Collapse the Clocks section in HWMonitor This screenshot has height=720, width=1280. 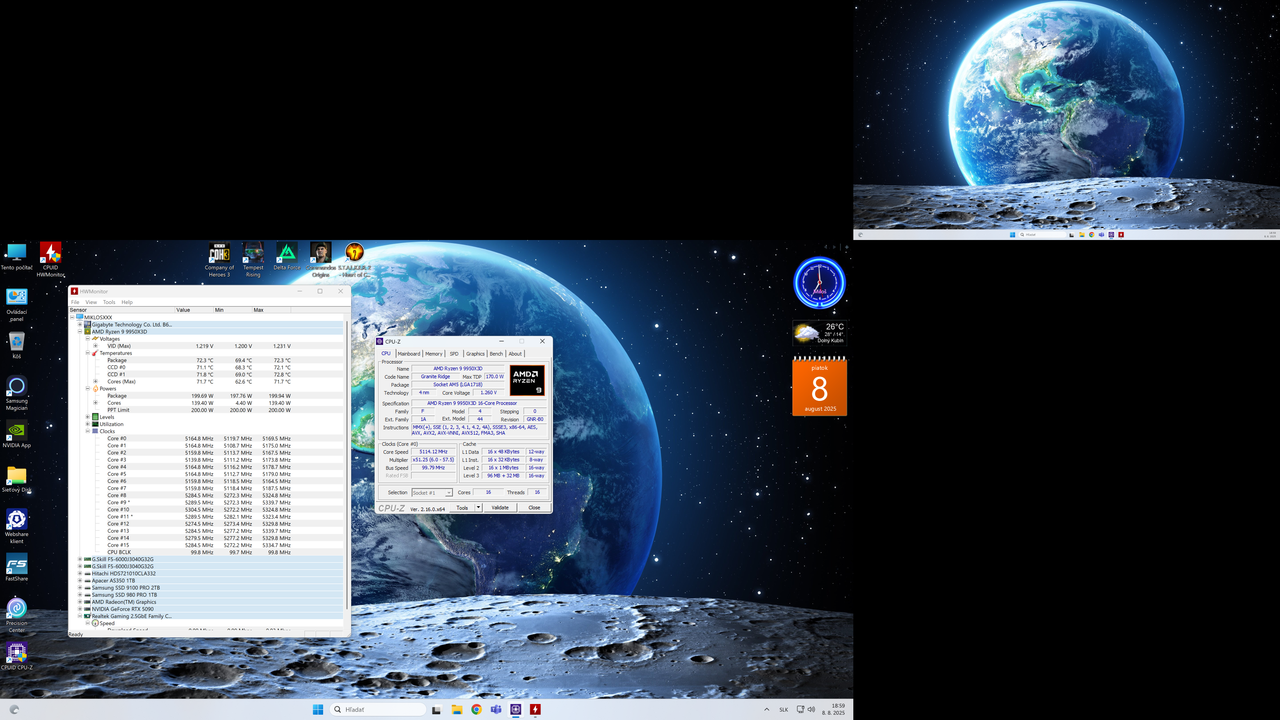(88, 431)
